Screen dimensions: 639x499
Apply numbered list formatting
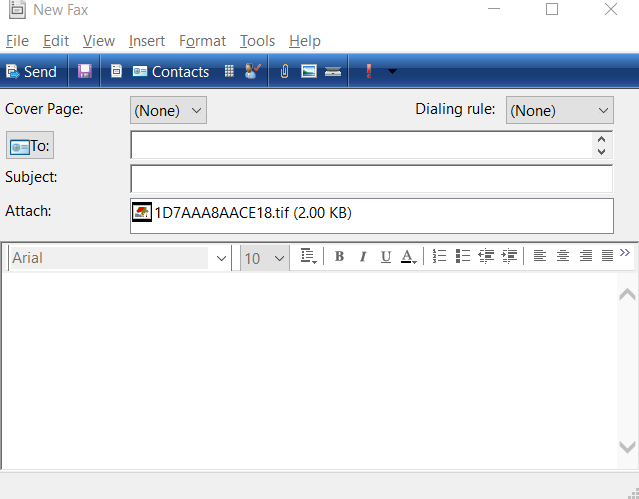click(439, 256)
